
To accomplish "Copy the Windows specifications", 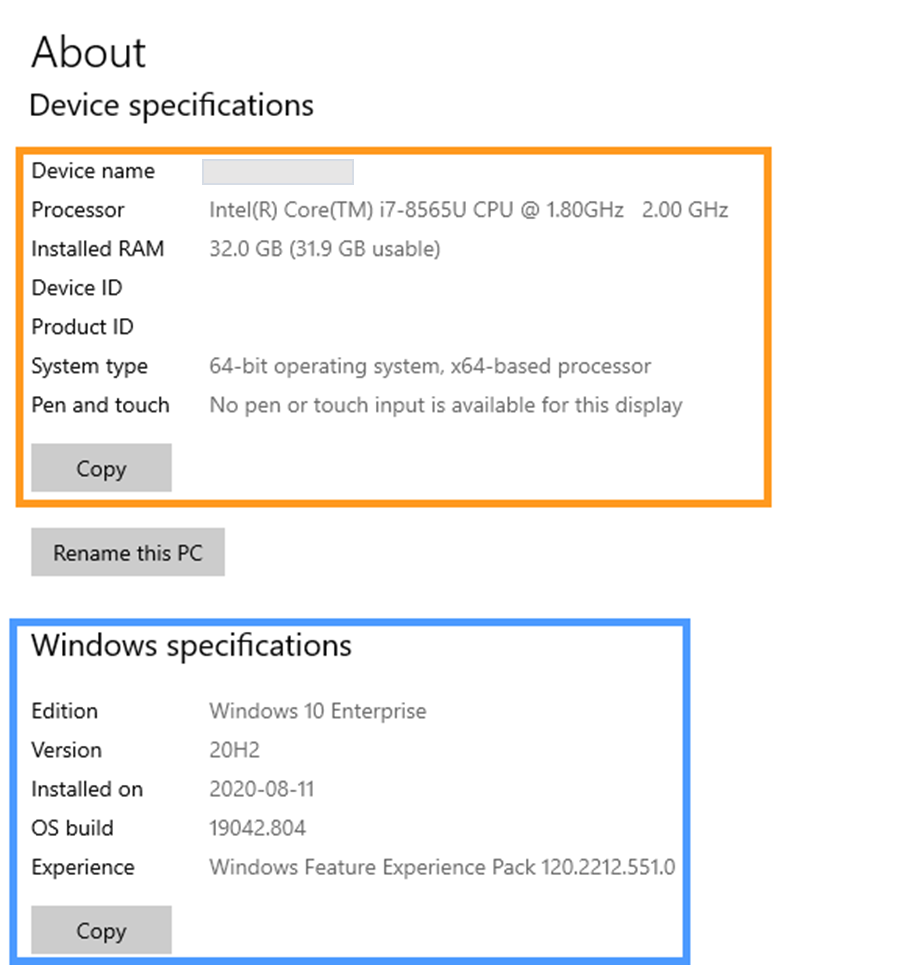I will tap(101, 930).
